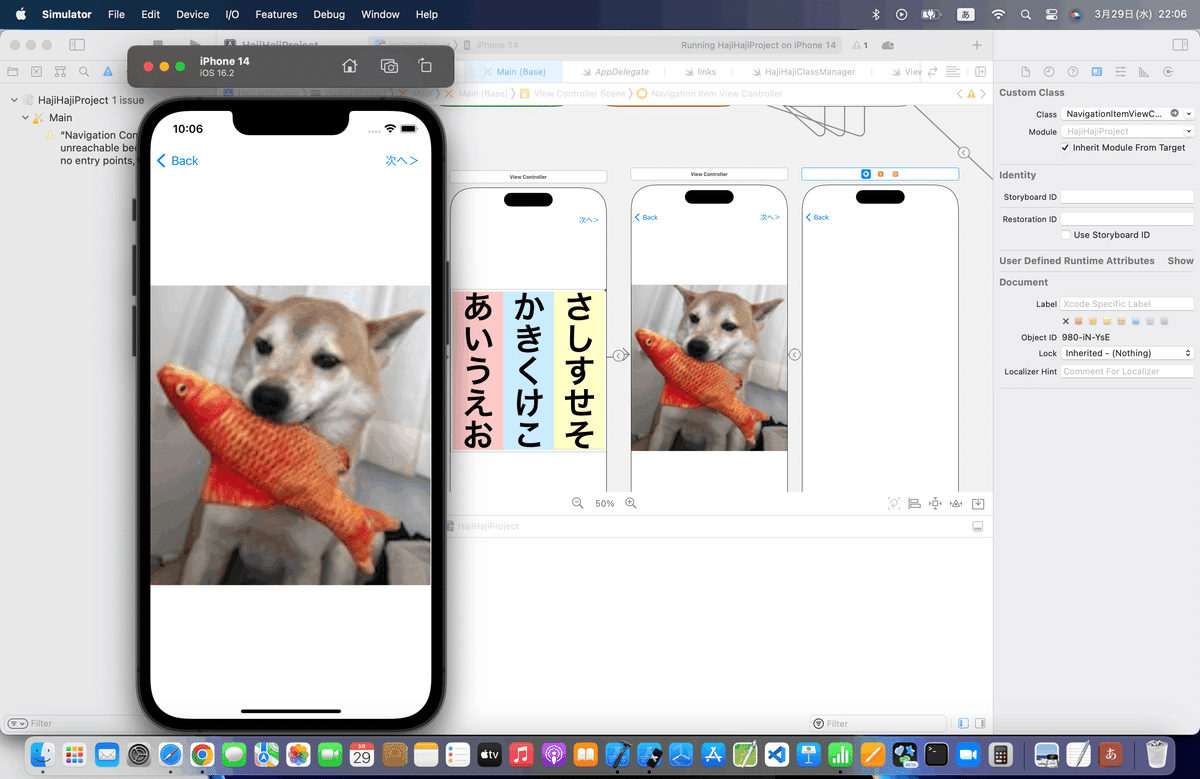1200x779 pixels.
Task: Collapse the HajiHajiProject issue group
Action: 14,100
